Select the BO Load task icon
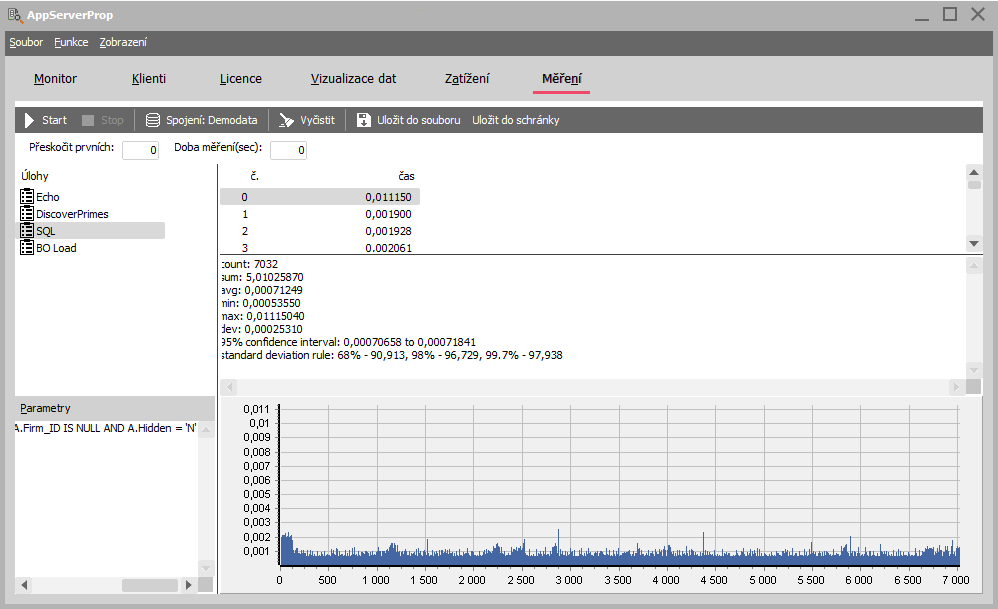This screenshot has width=998, height=609. pos(27,248)
